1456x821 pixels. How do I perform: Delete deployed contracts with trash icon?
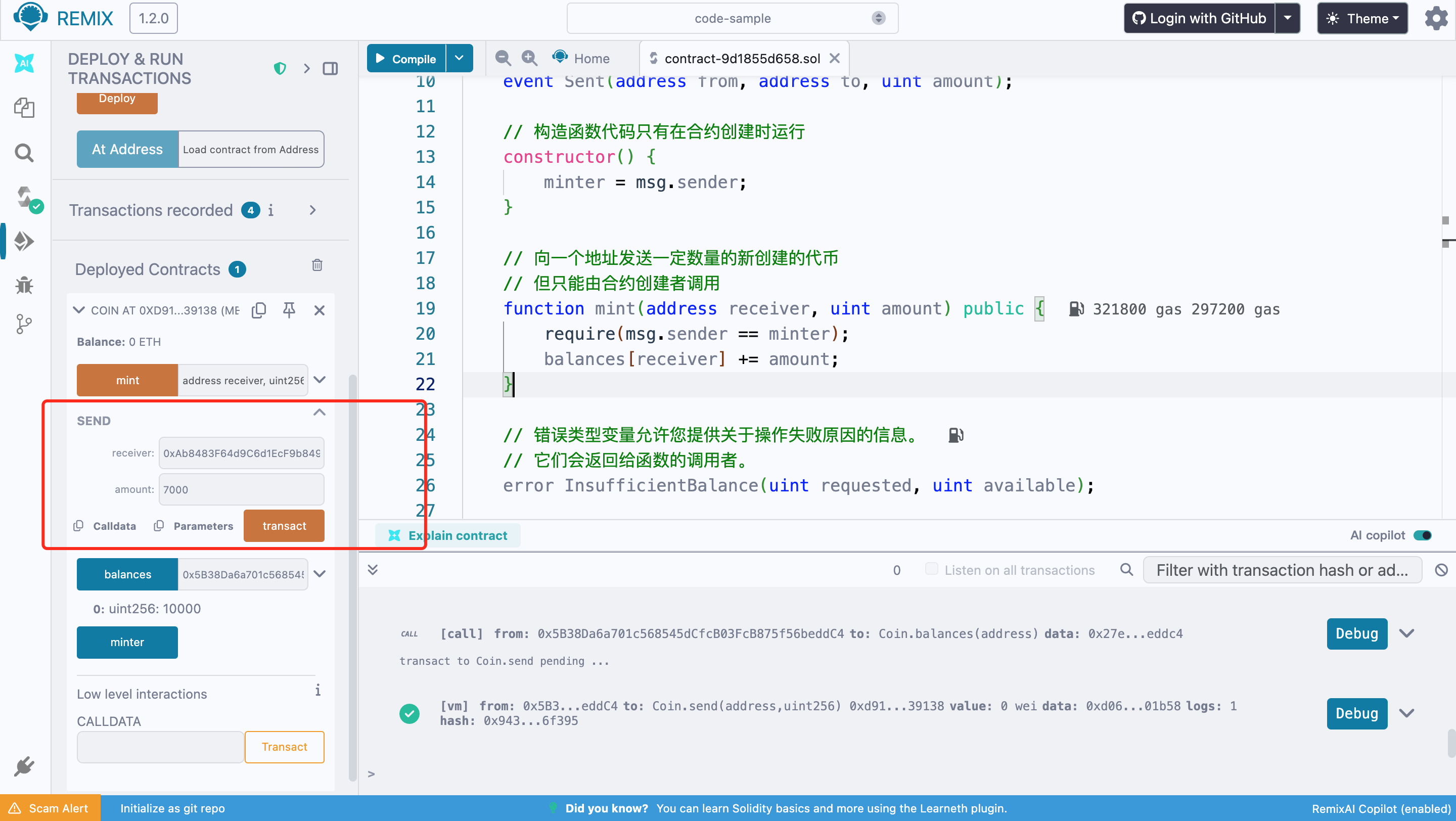pyautogui.click(x=317, y=265)
